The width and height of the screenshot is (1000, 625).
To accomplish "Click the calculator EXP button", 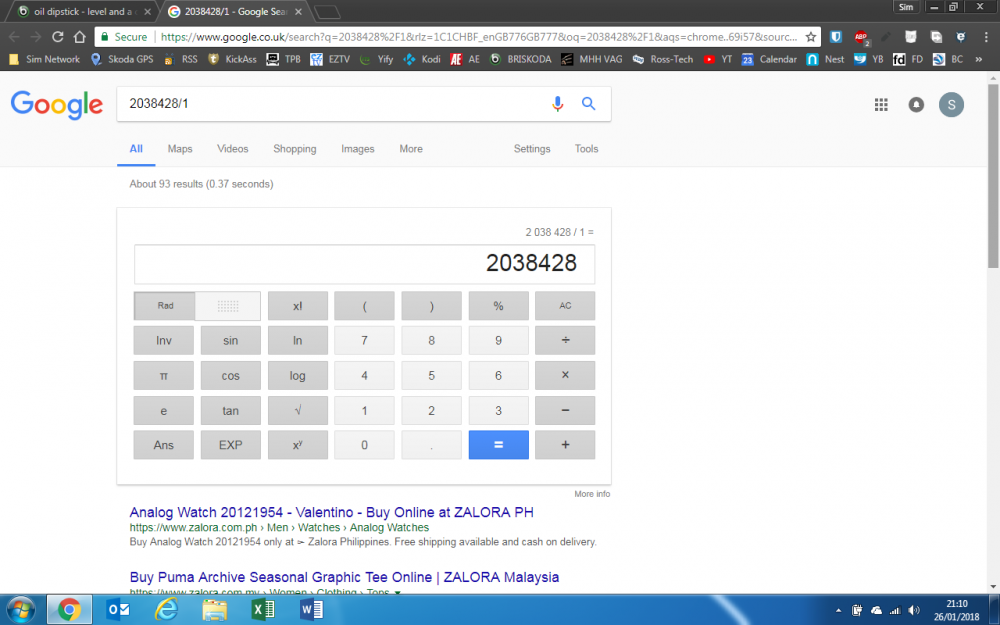I will tap(230, 445).
